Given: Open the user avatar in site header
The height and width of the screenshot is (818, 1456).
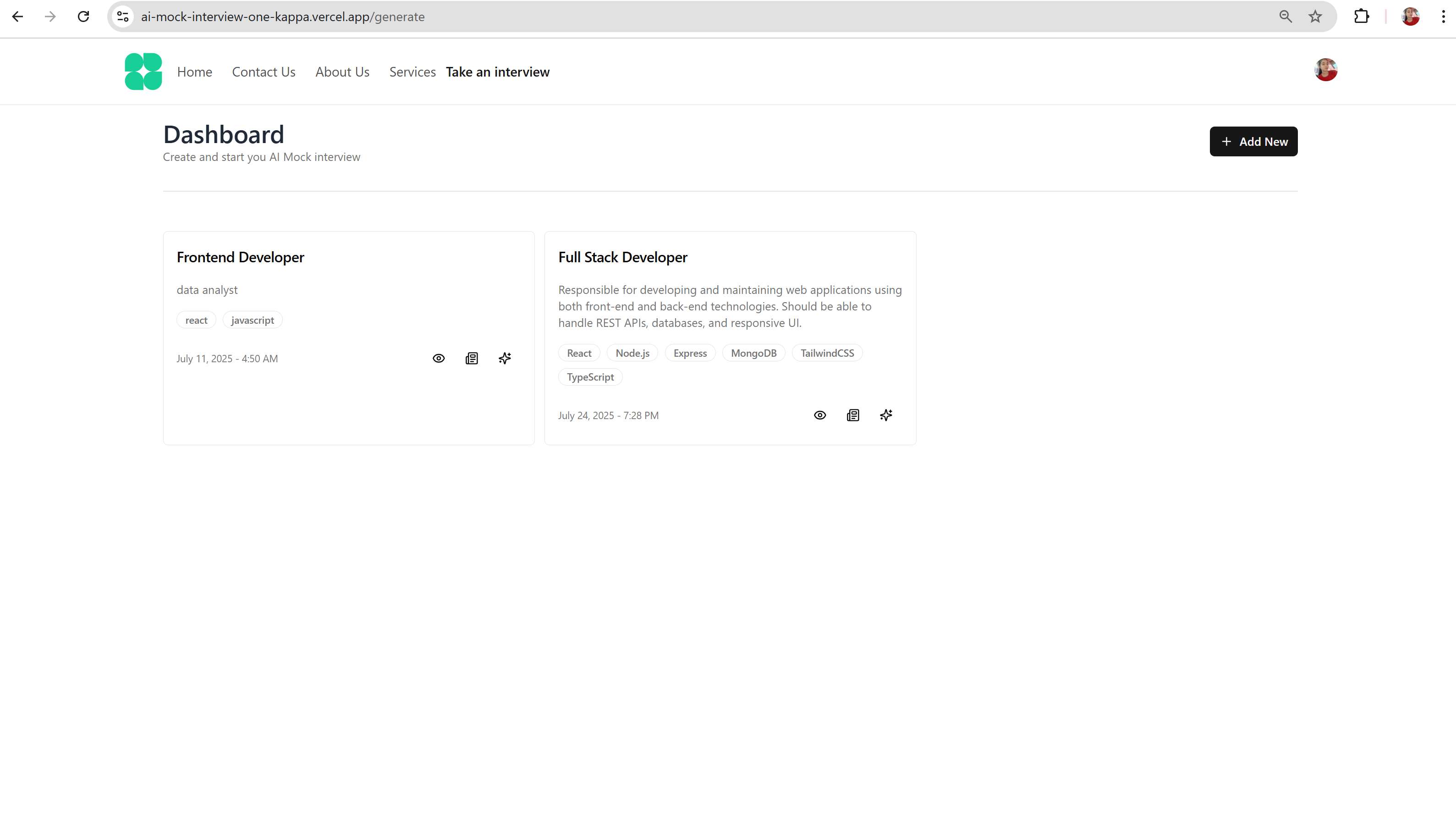Looking at the screenshot, I should (x=1325, y=70).
